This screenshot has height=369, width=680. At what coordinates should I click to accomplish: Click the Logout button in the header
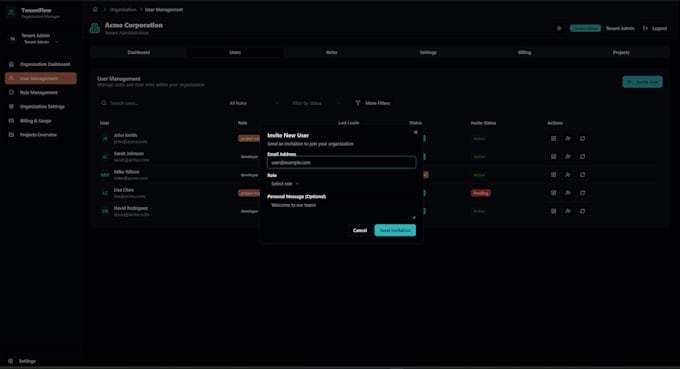point(655,28)
